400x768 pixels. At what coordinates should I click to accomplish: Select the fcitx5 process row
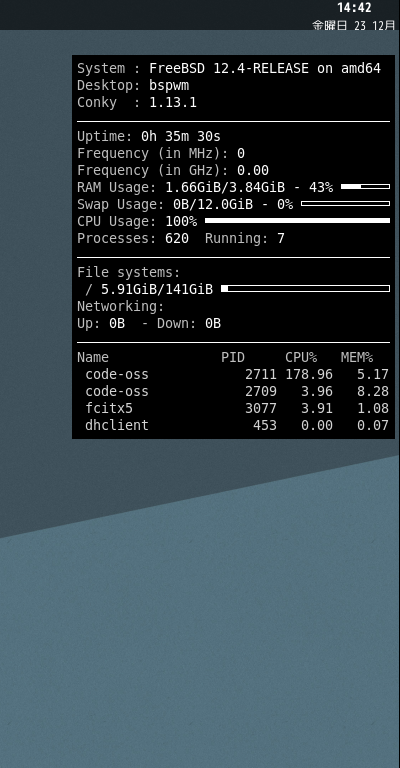tap(236, 408)
